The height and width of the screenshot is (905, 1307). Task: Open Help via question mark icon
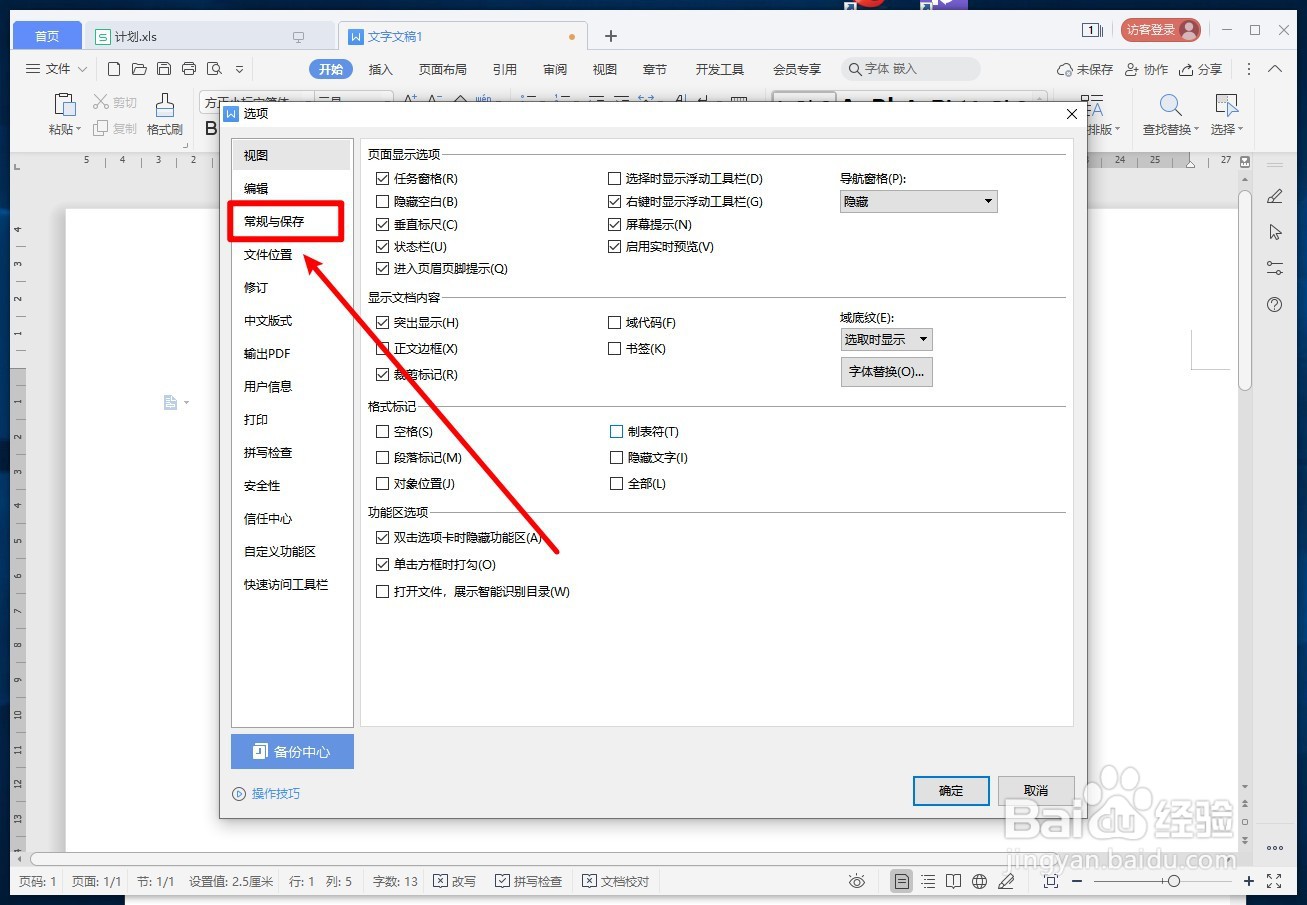click(x=1274, y=305)
